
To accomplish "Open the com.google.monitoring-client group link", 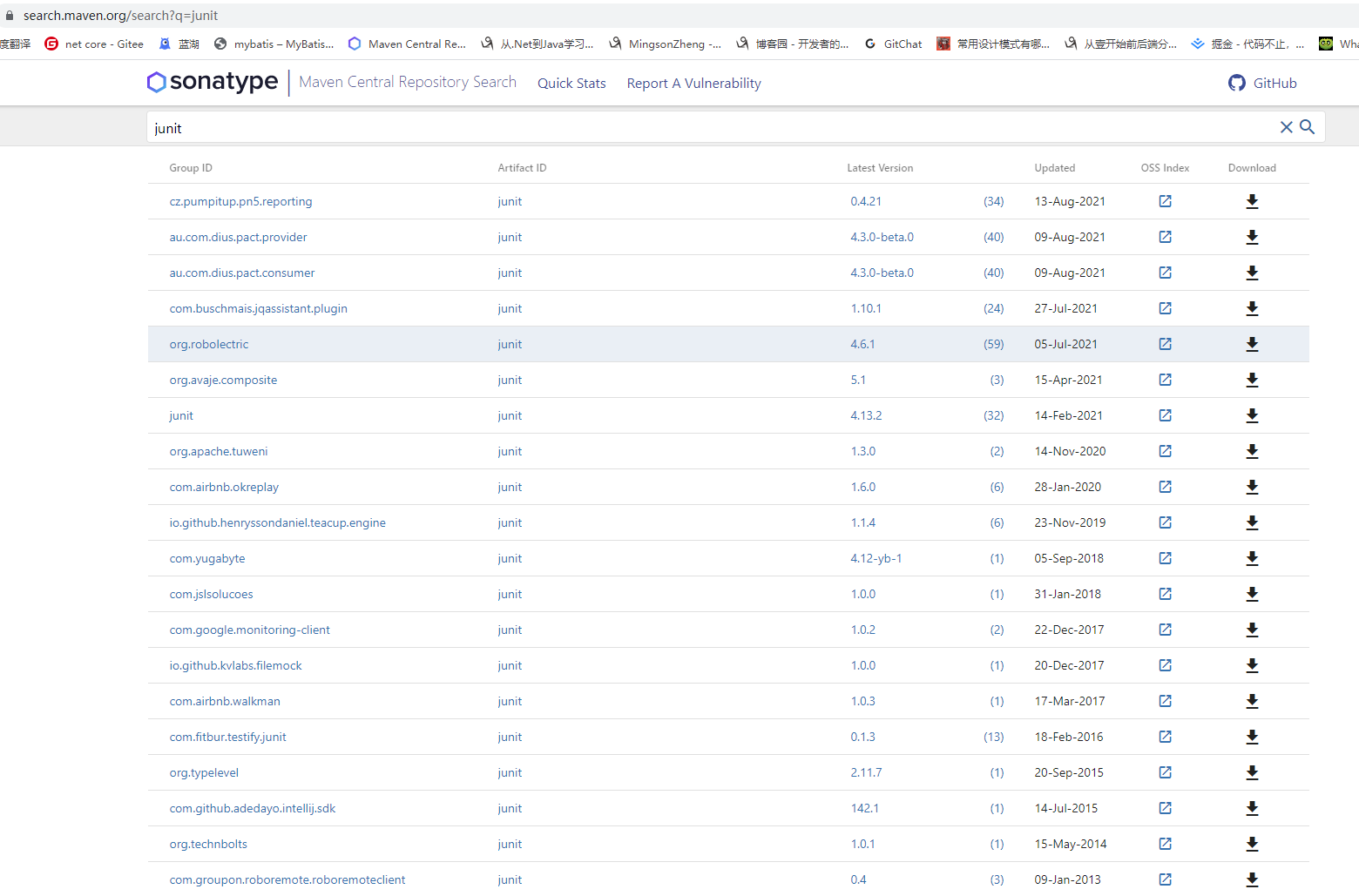I will [249, 630].
